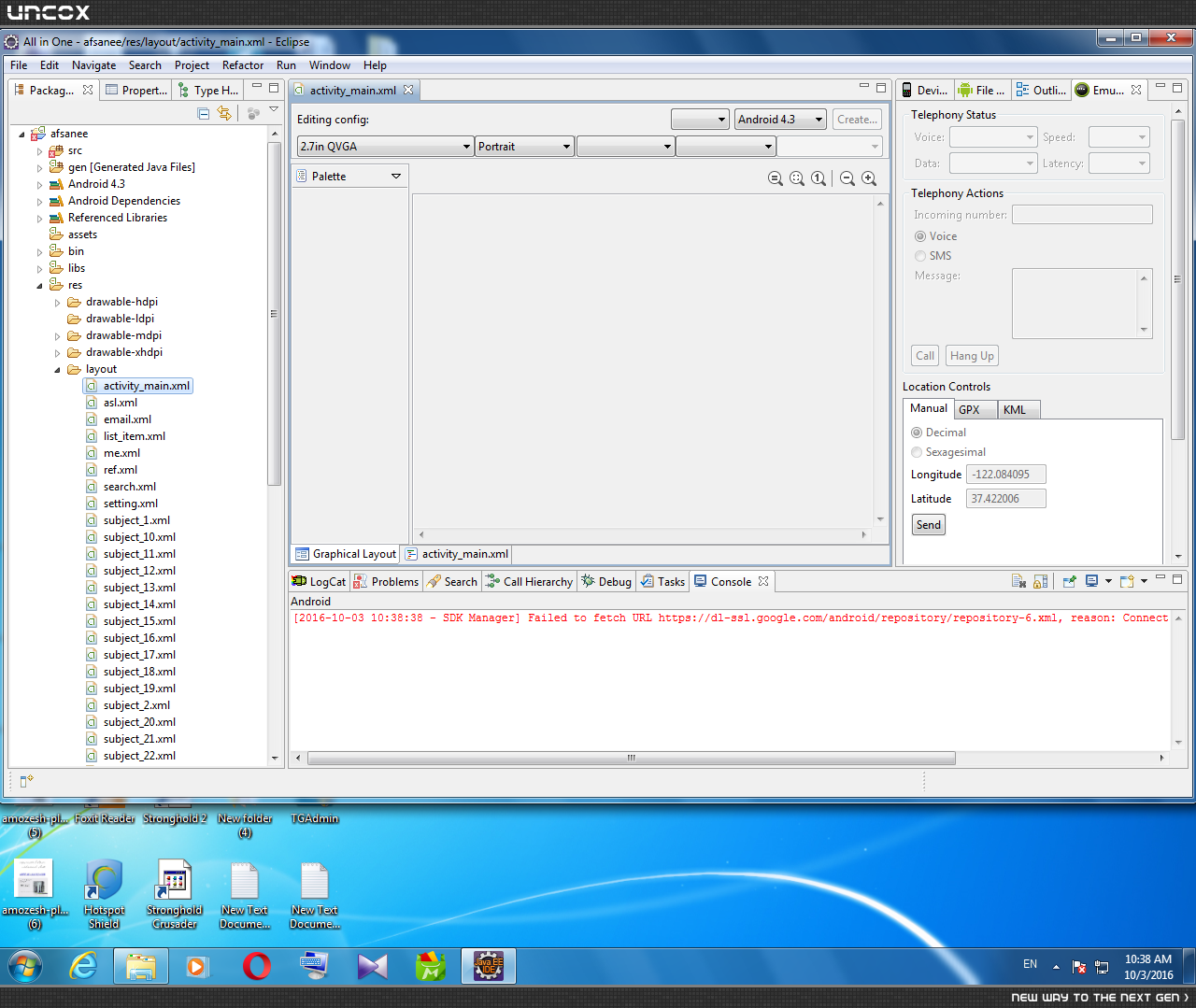Viewport: 1196px width, 1008px height.
Task: Click the Windows Start button
Action: [x=25, y=966]
